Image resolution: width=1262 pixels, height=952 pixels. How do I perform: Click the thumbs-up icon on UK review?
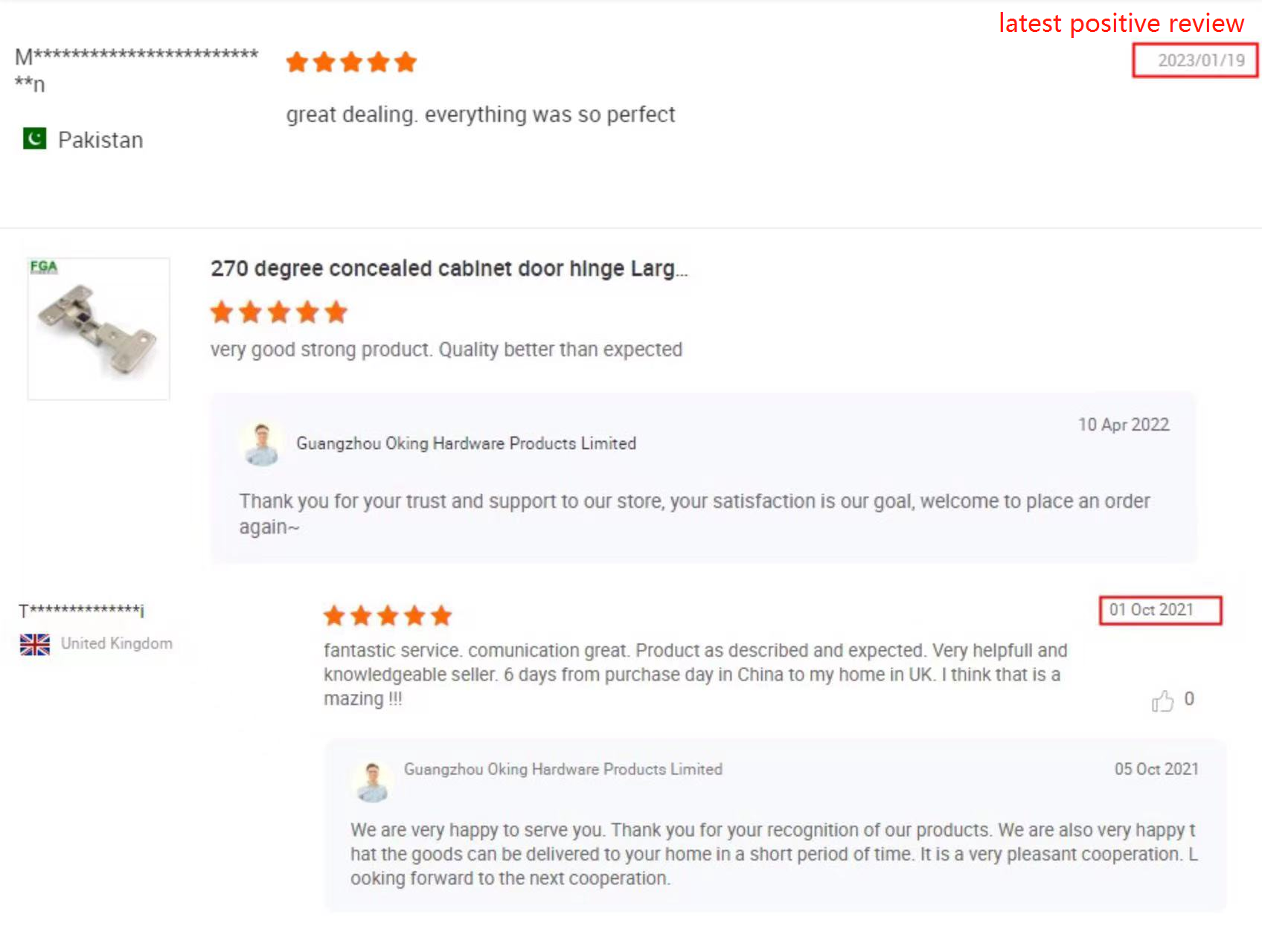tap(1162, 701)
